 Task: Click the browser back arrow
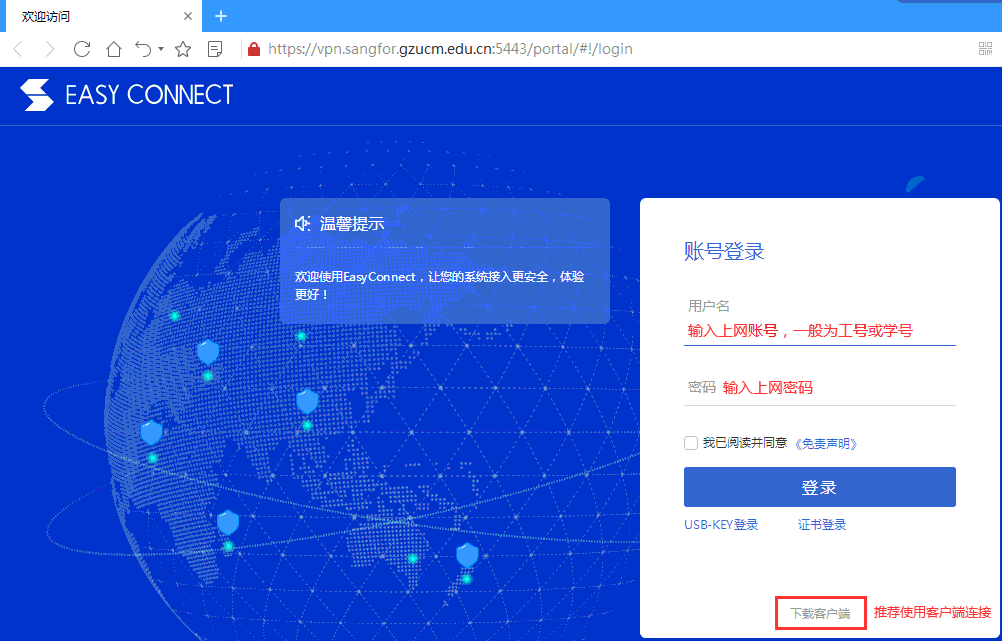coord(17,49)
